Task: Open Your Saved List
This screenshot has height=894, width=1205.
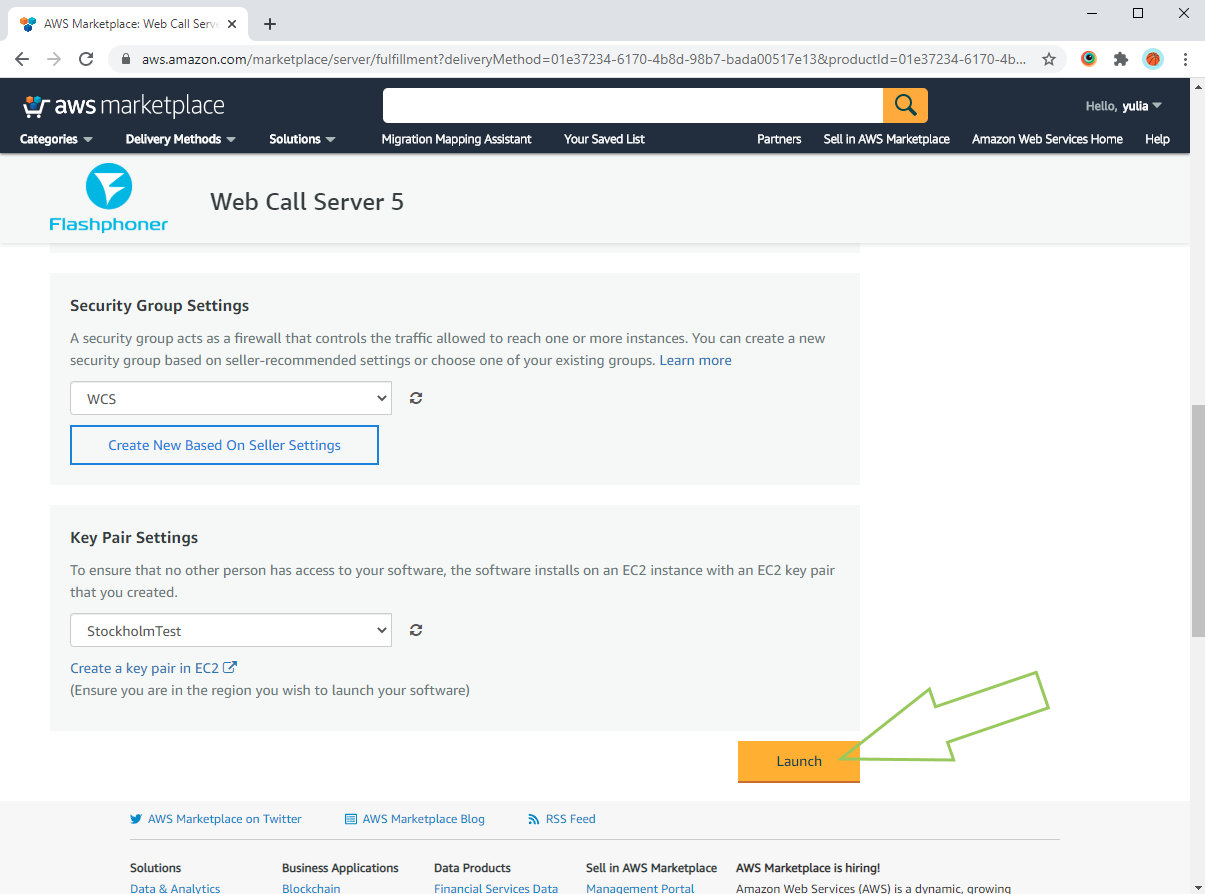Action: [x=604, y=139]
